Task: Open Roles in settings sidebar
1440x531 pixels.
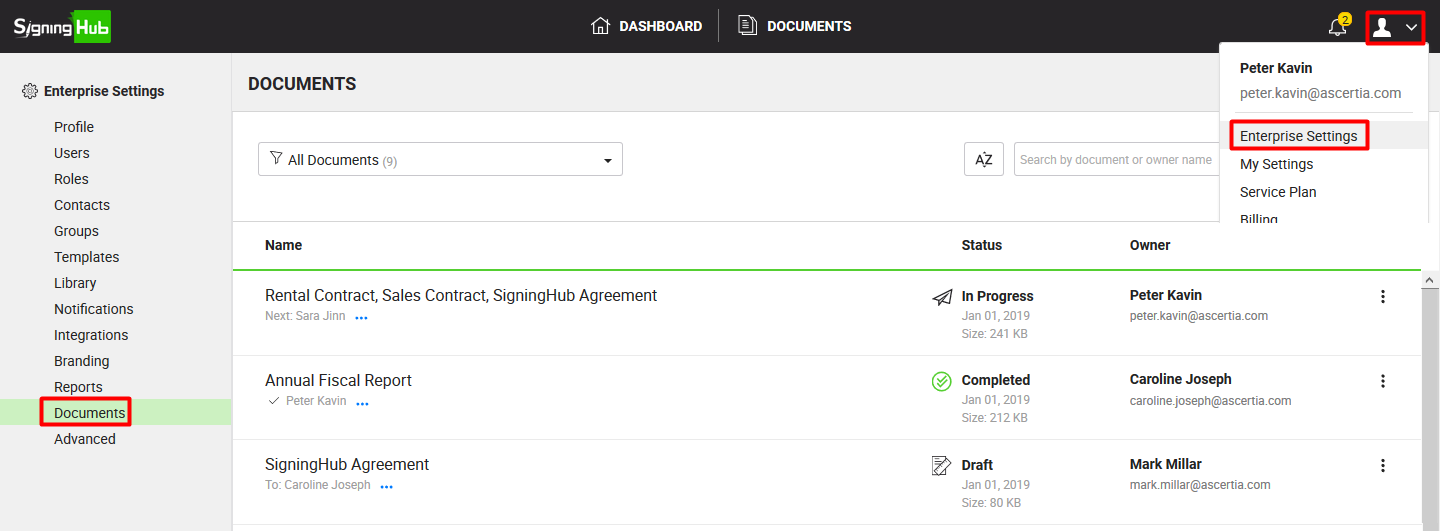Action: tap(71, 179)
